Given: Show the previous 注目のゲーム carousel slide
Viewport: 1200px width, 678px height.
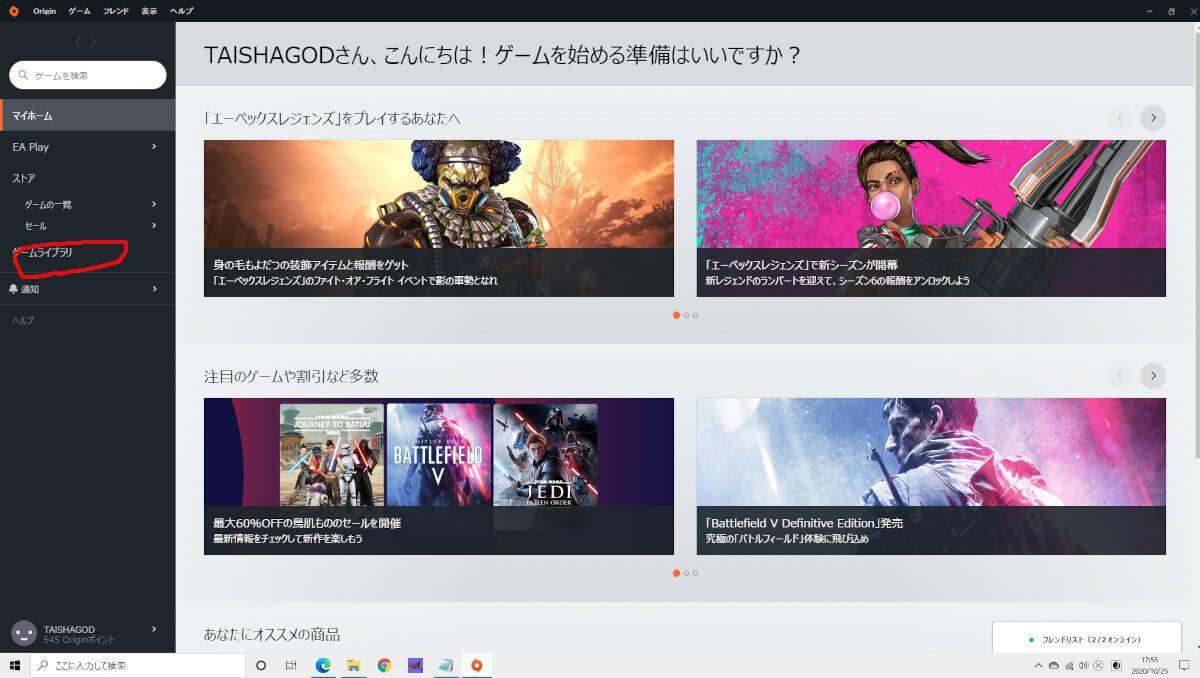Looking at the screenshot, I should 1120,375.
